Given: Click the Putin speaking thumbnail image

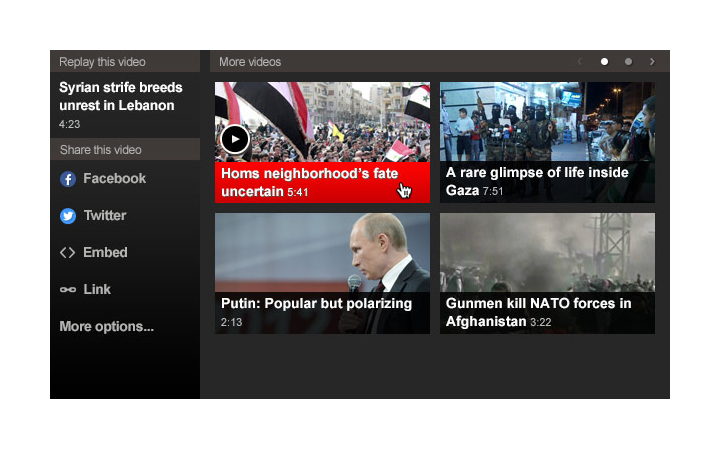Looking at the screenshot, I should [x=322, y=253].
